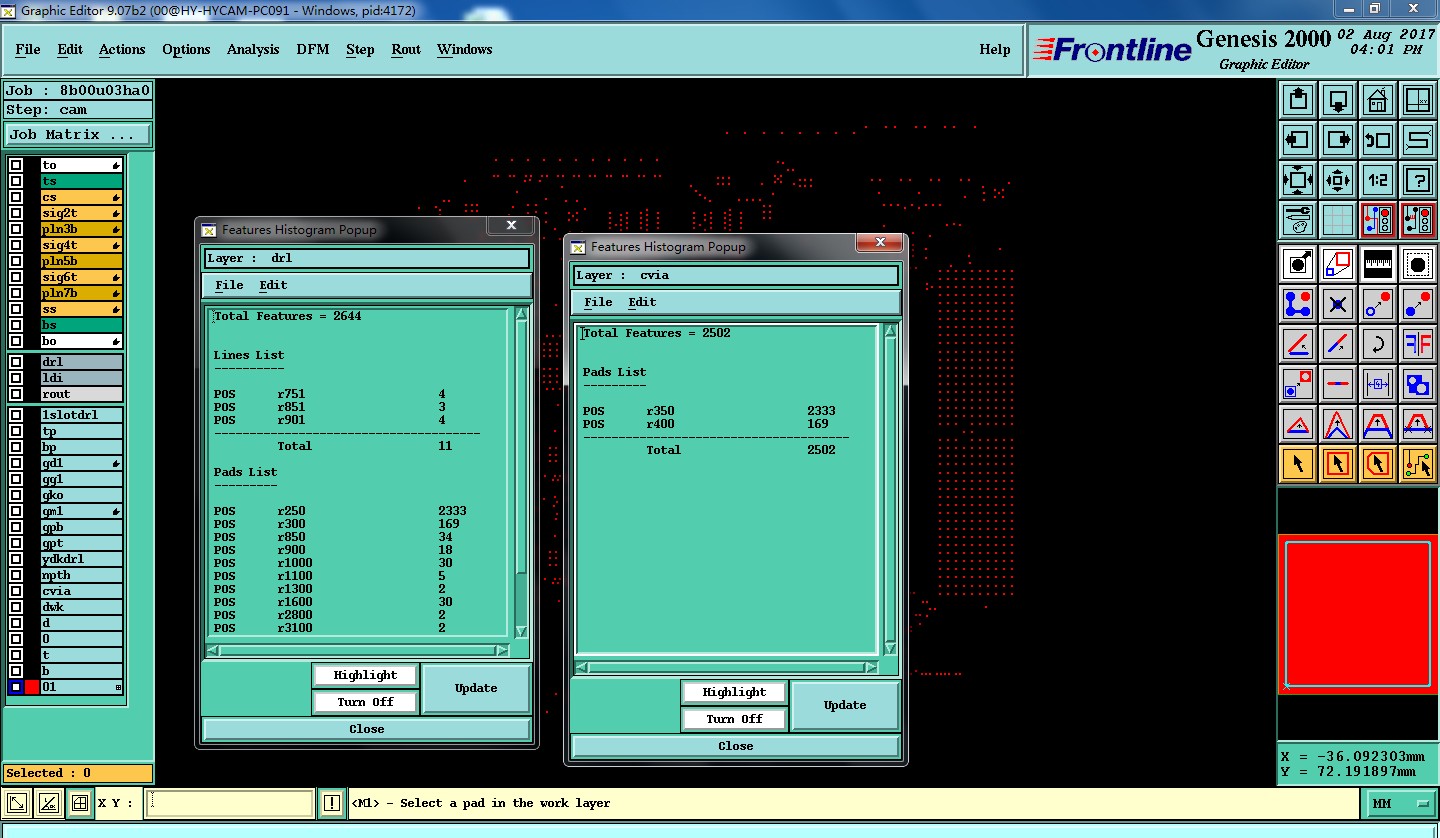The height and width of the screenshot is (838, 1440).
Task: Open the Windows menu
Action: [465, 49]
